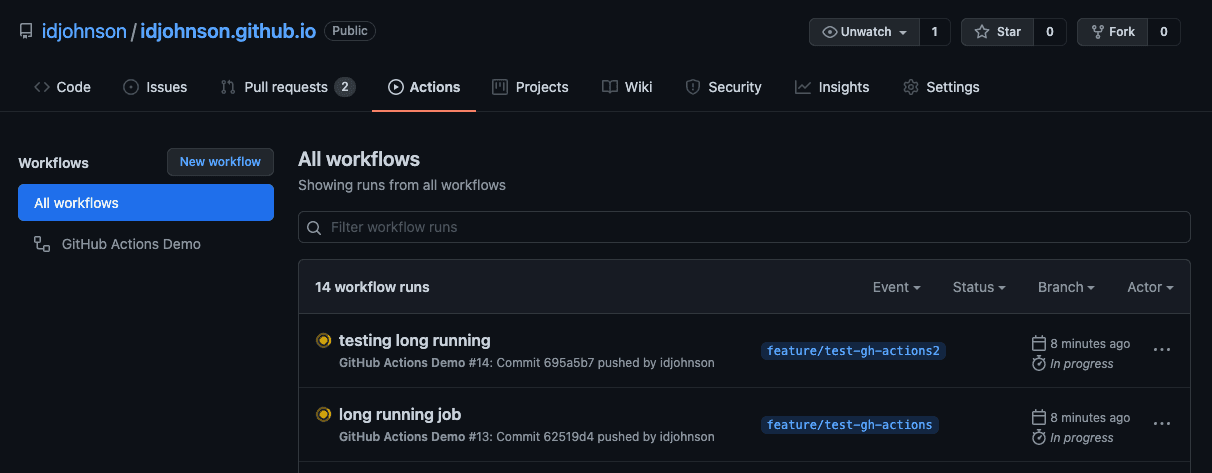Viewport: 1212px width, 473px height.
Task: Open the Branch filter dropdown
Action: pos(1066,287)
